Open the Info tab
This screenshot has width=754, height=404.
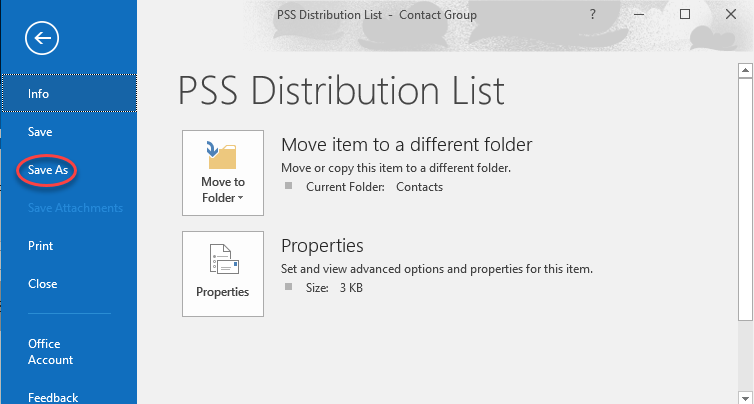(69, 93)
